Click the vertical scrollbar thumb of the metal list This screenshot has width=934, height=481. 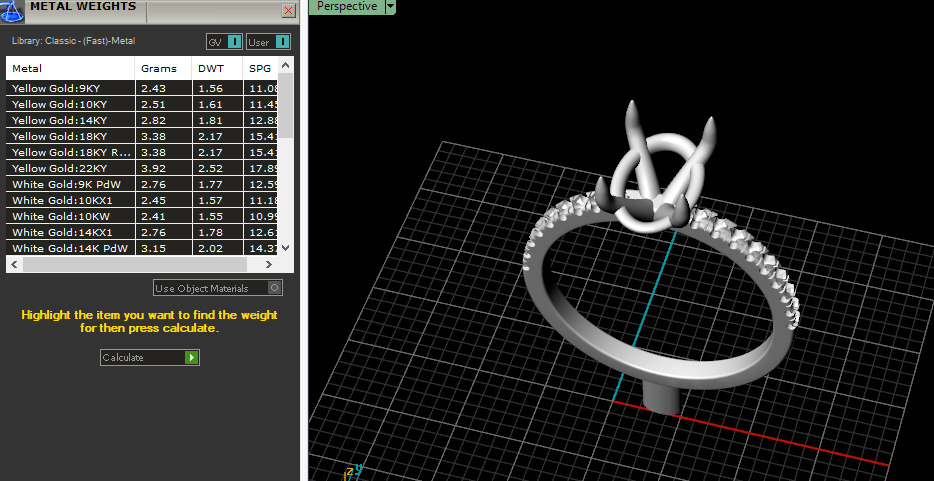point(285,105)
